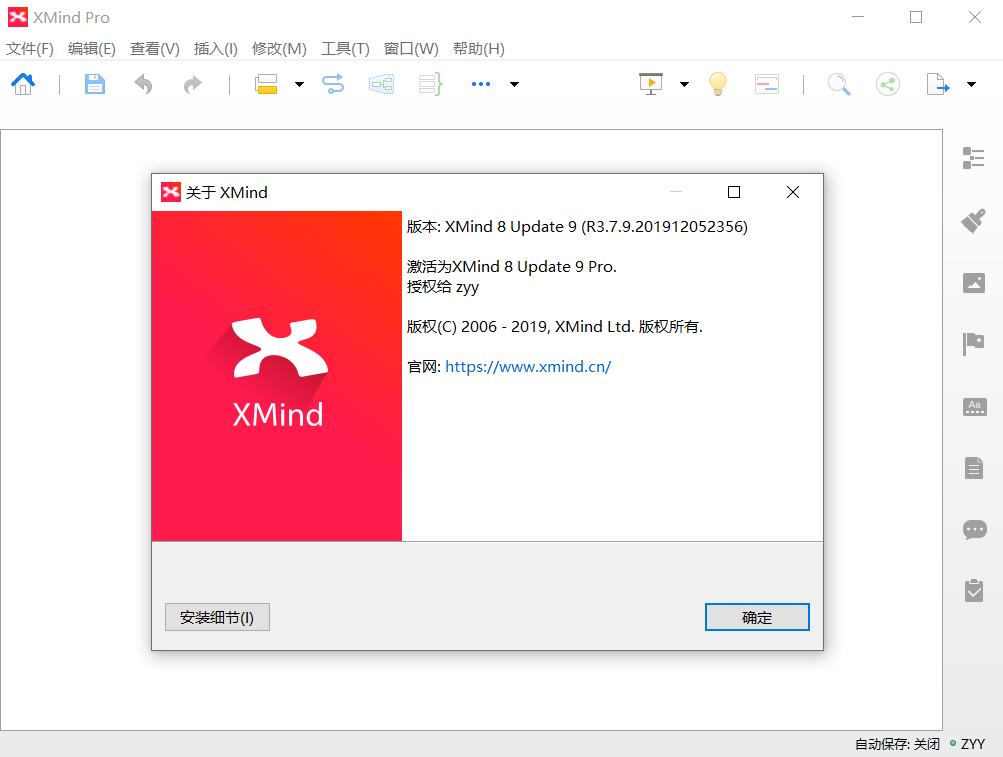Open the https://www.xmind.cn/ link
Screen dimensions: 1003x757
(528, 367)
